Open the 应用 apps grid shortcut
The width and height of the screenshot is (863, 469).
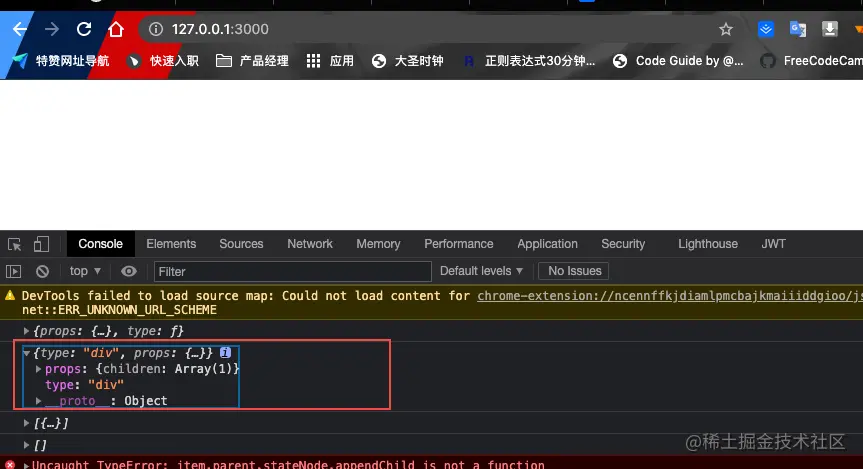[330, 61]
